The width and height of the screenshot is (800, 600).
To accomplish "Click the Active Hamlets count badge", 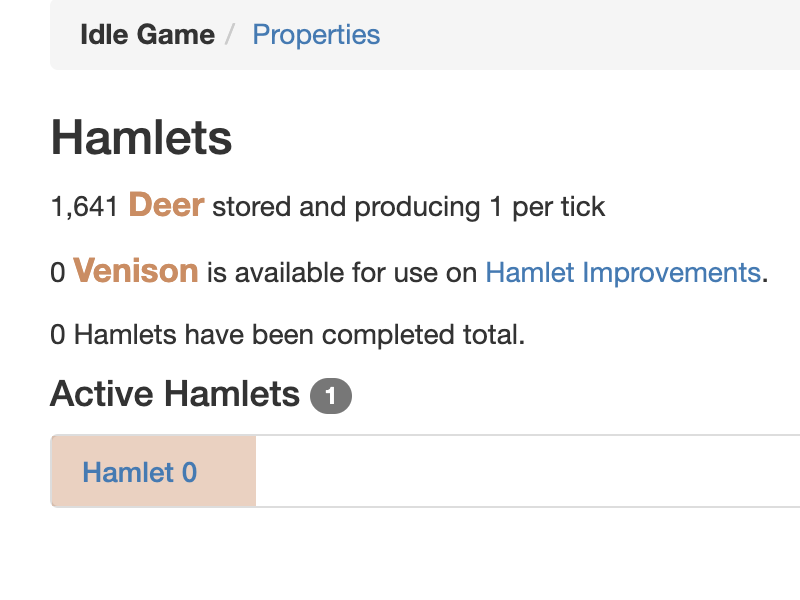I will (x=331, y=395).
